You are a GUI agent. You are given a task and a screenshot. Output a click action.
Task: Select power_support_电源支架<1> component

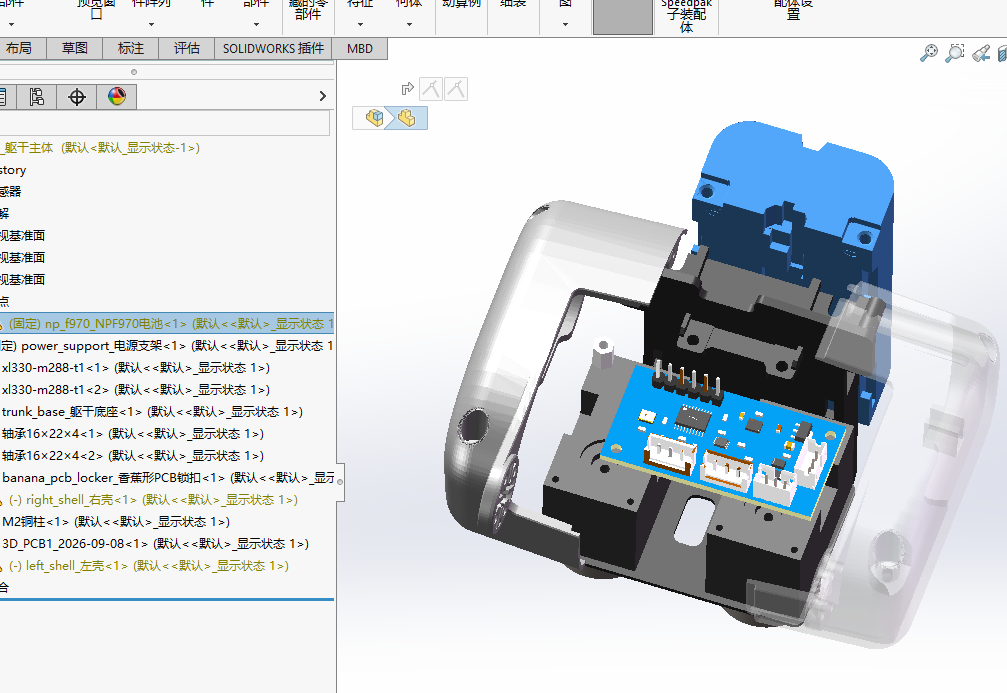[167, 346]
